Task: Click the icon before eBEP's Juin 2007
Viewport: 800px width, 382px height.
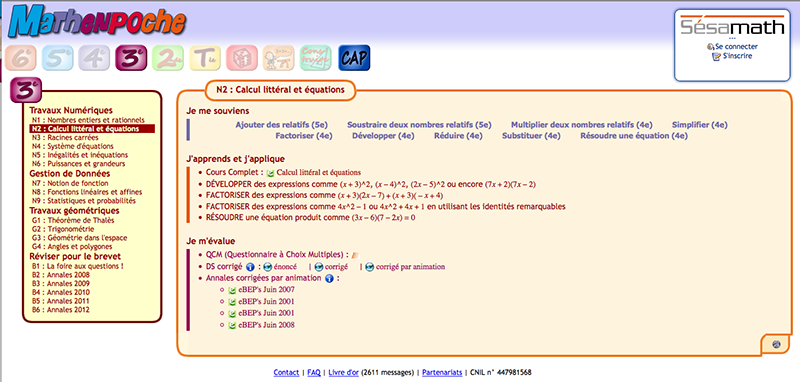Action: tap(232, 290)
